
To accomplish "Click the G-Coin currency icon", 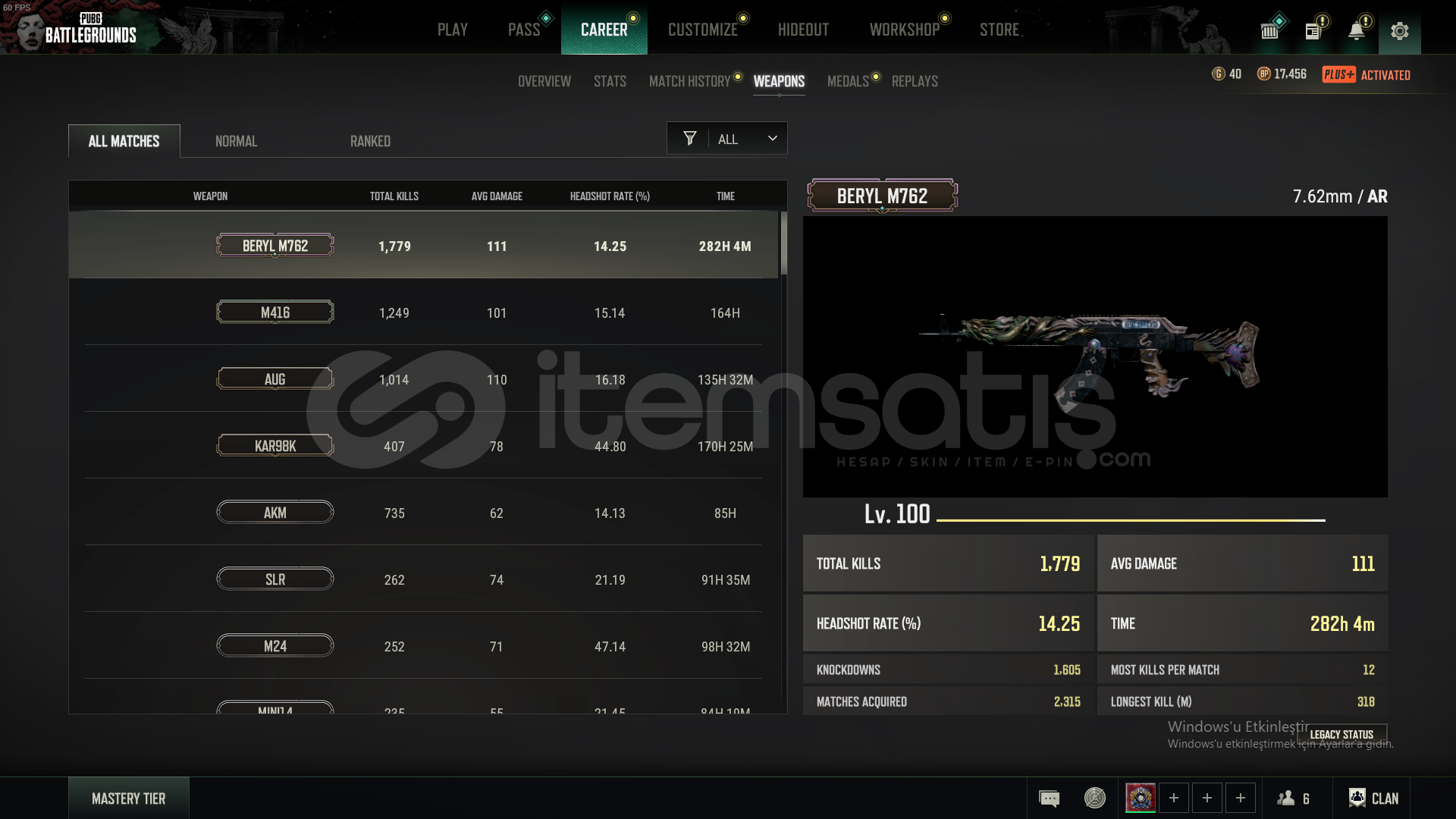I will click(x=1219, y=74).
